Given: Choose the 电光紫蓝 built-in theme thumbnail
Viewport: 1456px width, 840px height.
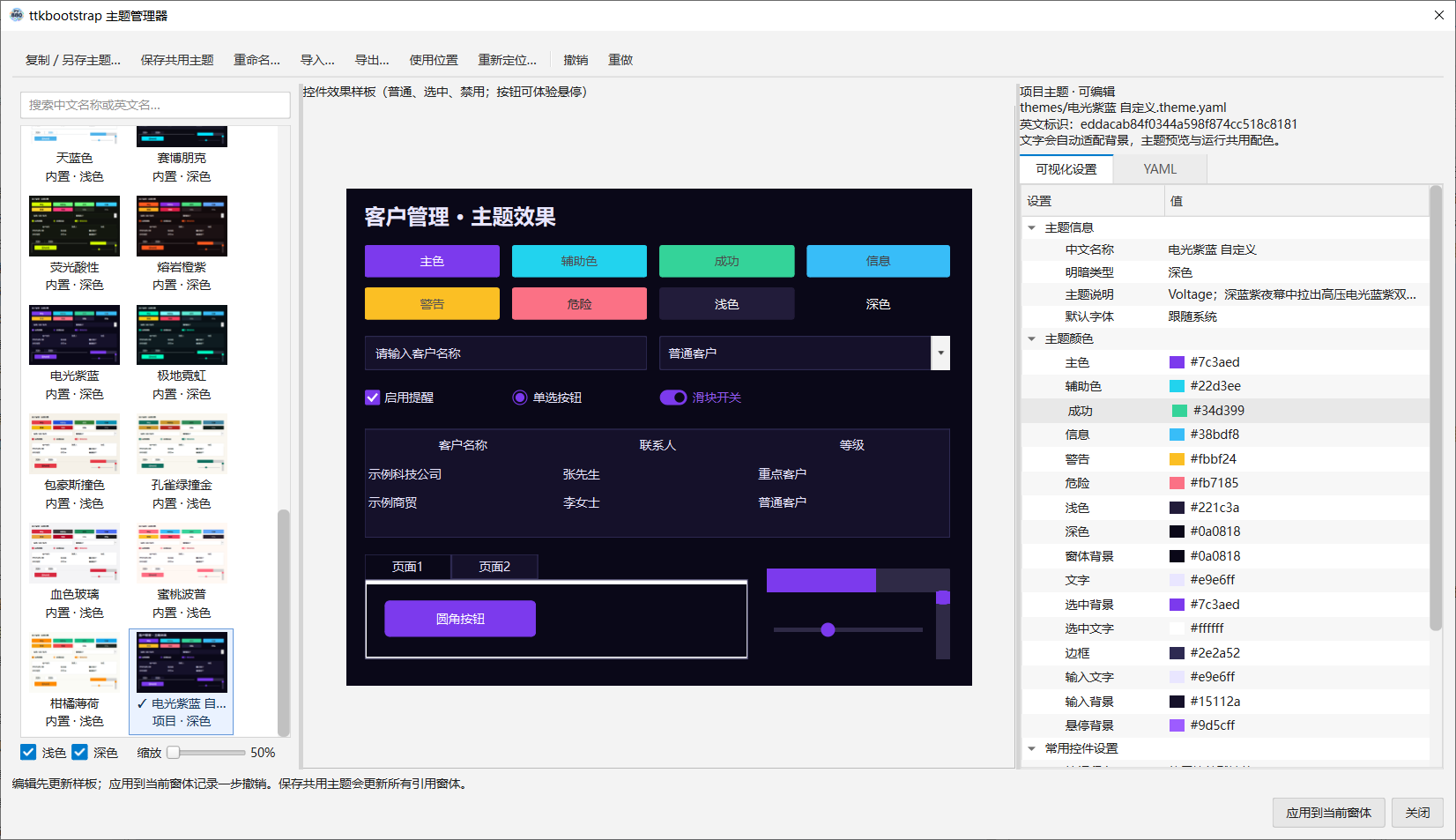Looking at the screenshot, I should (x=74, y=335).
